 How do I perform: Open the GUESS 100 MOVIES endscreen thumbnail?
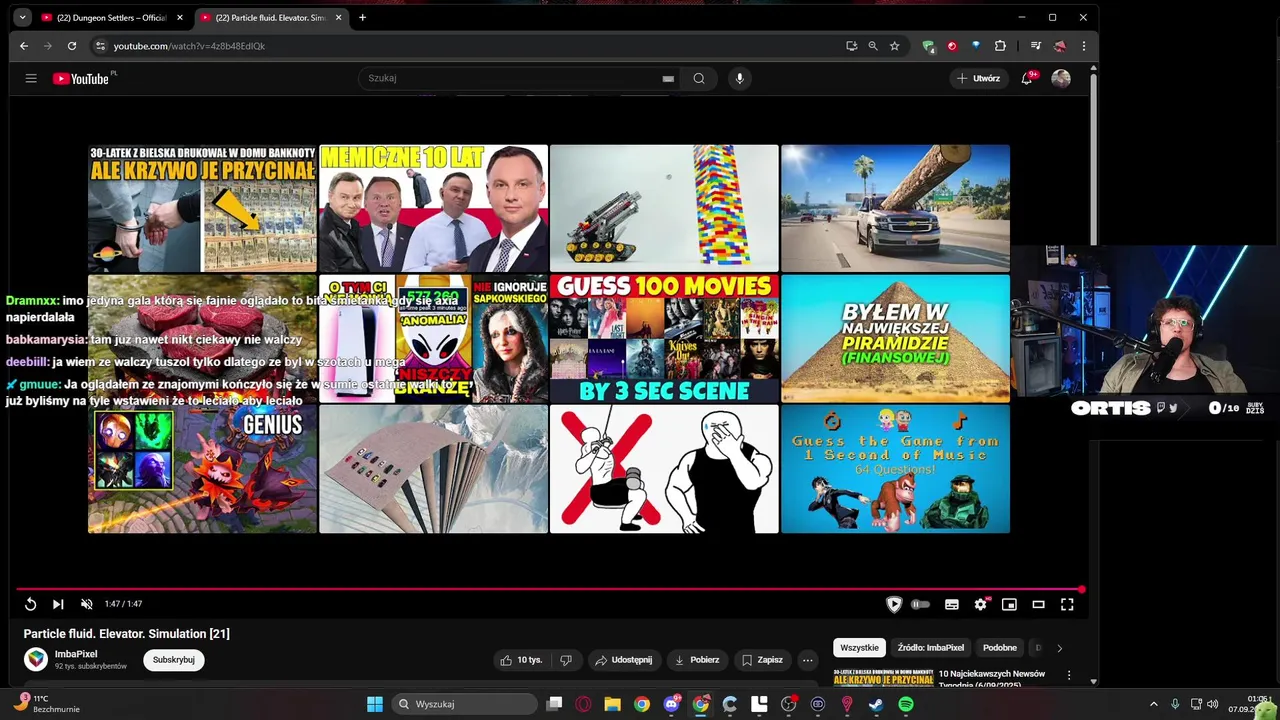(x=664, y=338)
